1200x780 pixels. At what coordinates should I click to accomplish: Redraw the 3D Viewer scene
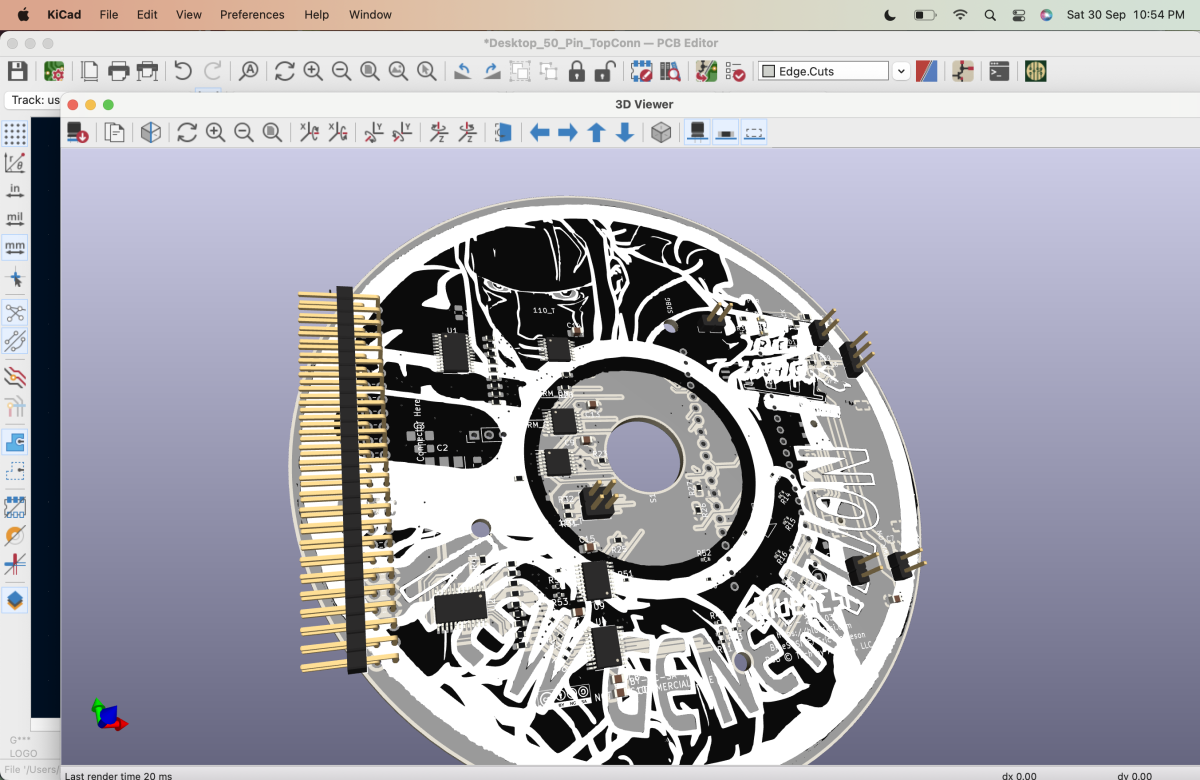(x=187, y=132)
